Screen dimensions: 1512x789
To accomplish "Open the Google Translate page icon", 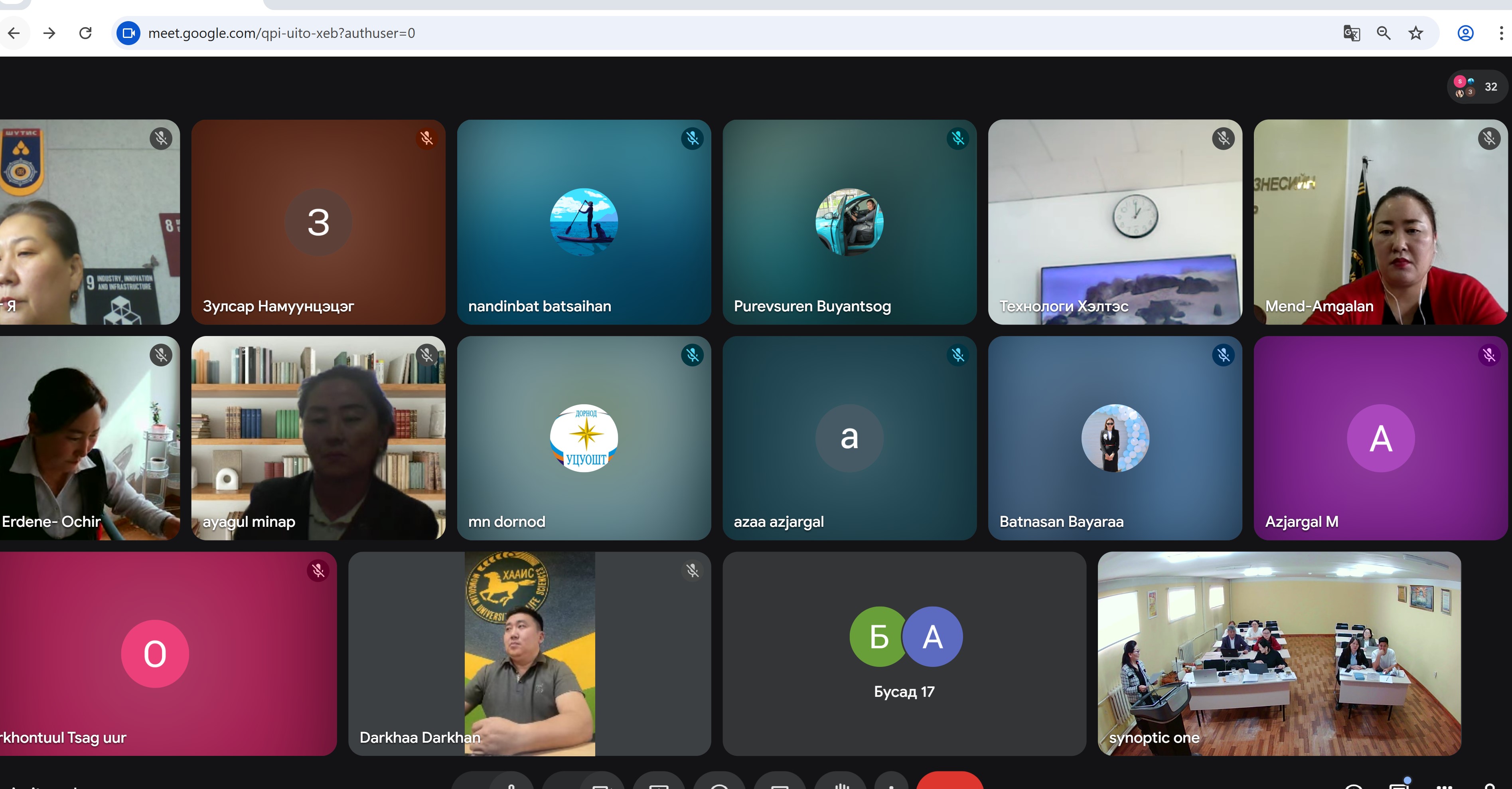I will (1351, 33).
